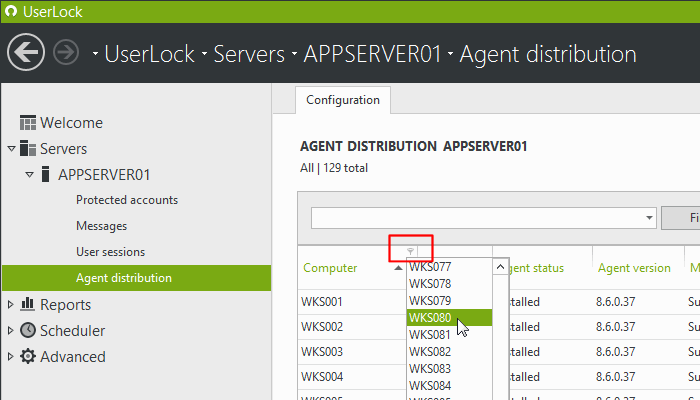Choose WKS084 in the filter list
700x400 pixels.
point(450,385)
